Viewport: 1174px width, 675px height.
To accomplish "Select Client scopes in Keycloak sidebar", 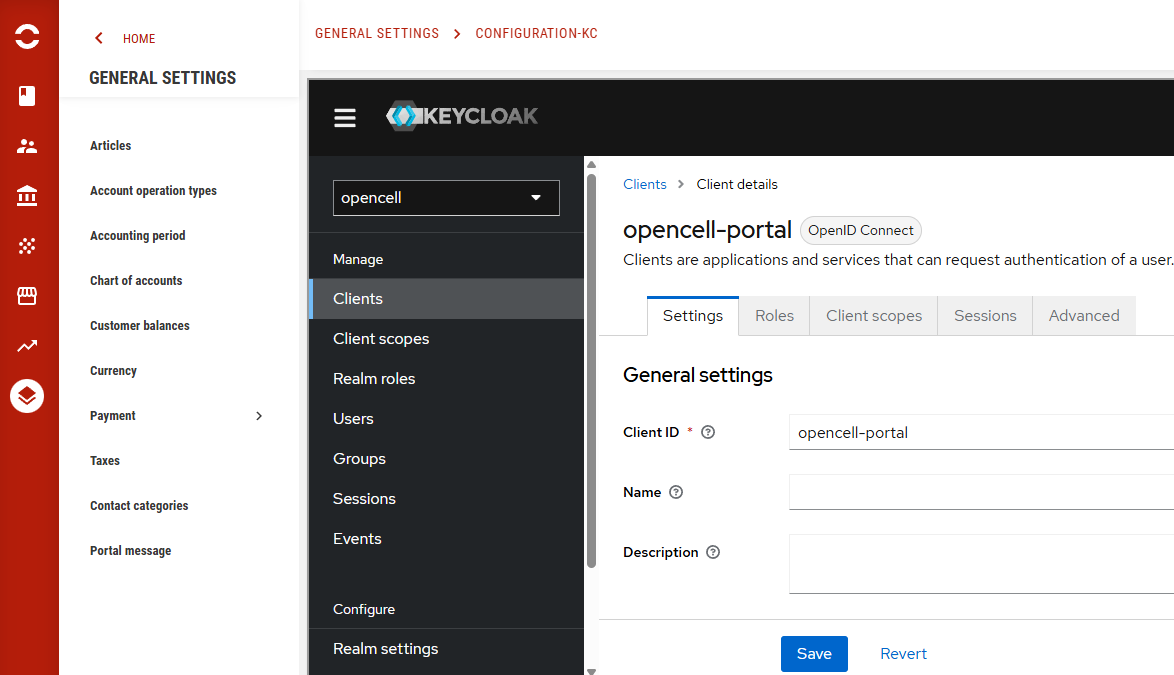I will pos(381,339).
